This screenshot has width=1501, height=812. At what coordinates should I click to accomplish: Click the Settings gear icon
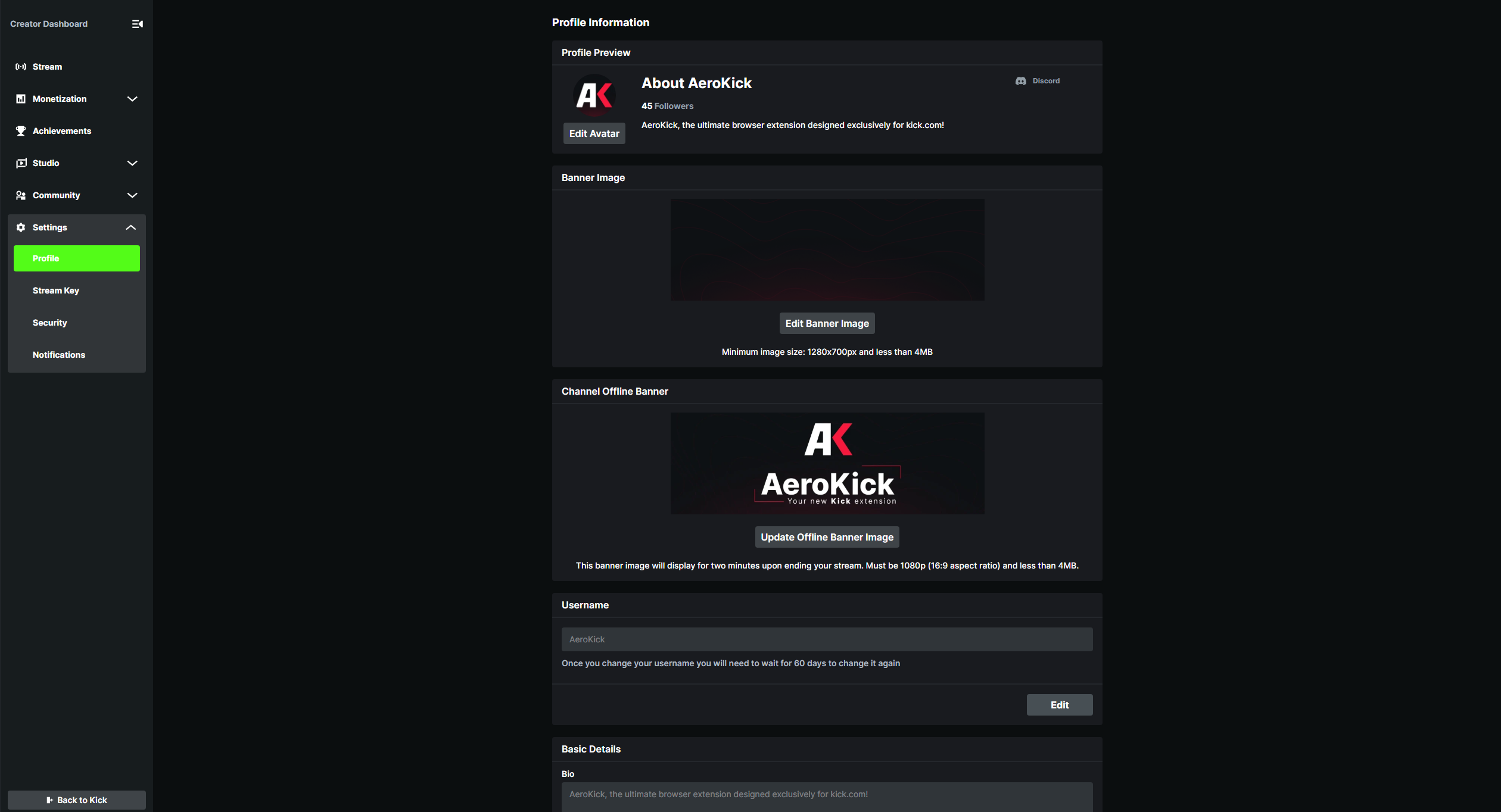tap(21, 227)
